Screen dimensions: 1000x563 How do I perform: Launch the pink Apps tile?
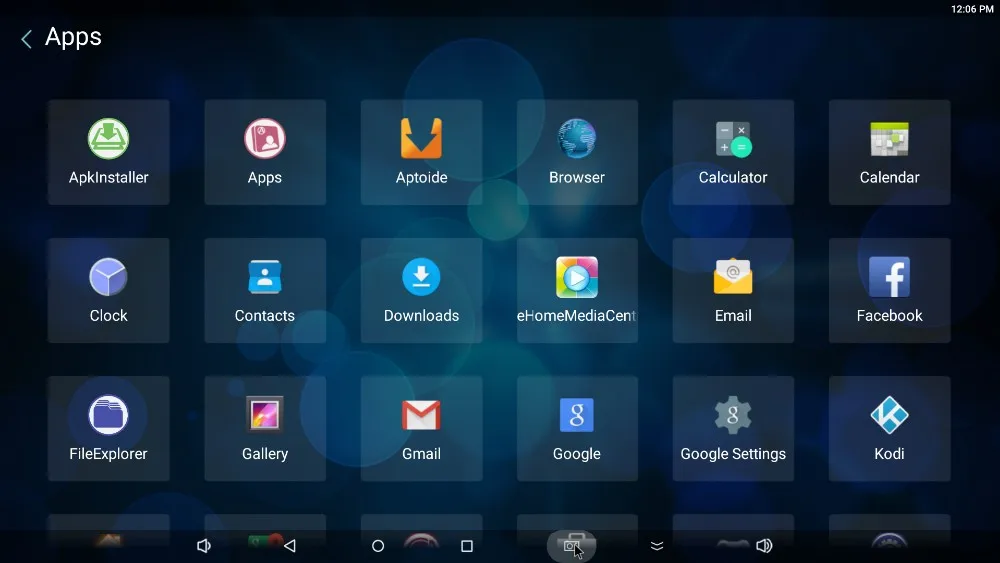click(x=265, y=152)
